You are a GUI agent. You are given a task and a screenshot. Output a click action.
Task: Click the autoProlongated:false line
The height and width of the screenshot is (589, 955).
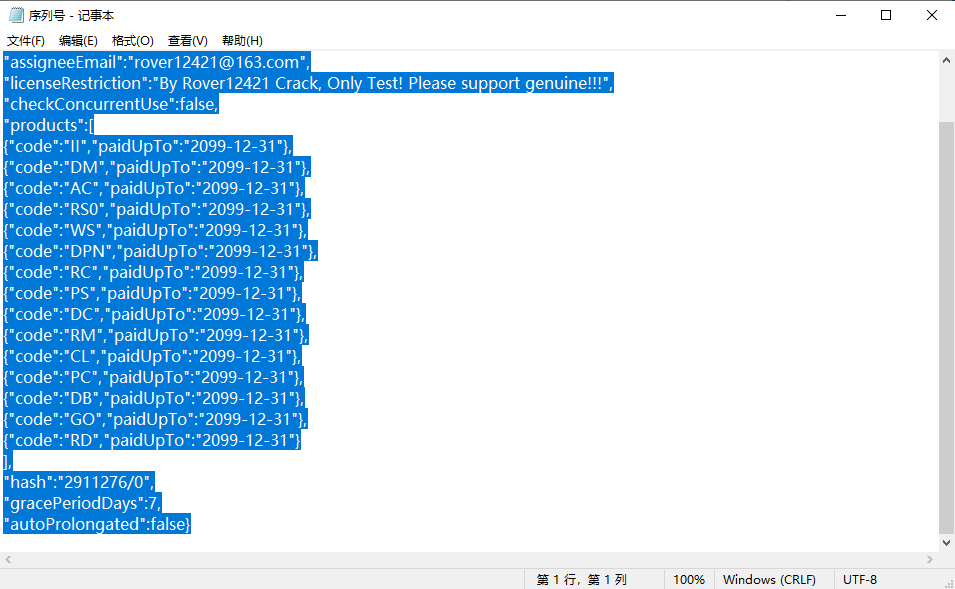click(x=97, y=524)
